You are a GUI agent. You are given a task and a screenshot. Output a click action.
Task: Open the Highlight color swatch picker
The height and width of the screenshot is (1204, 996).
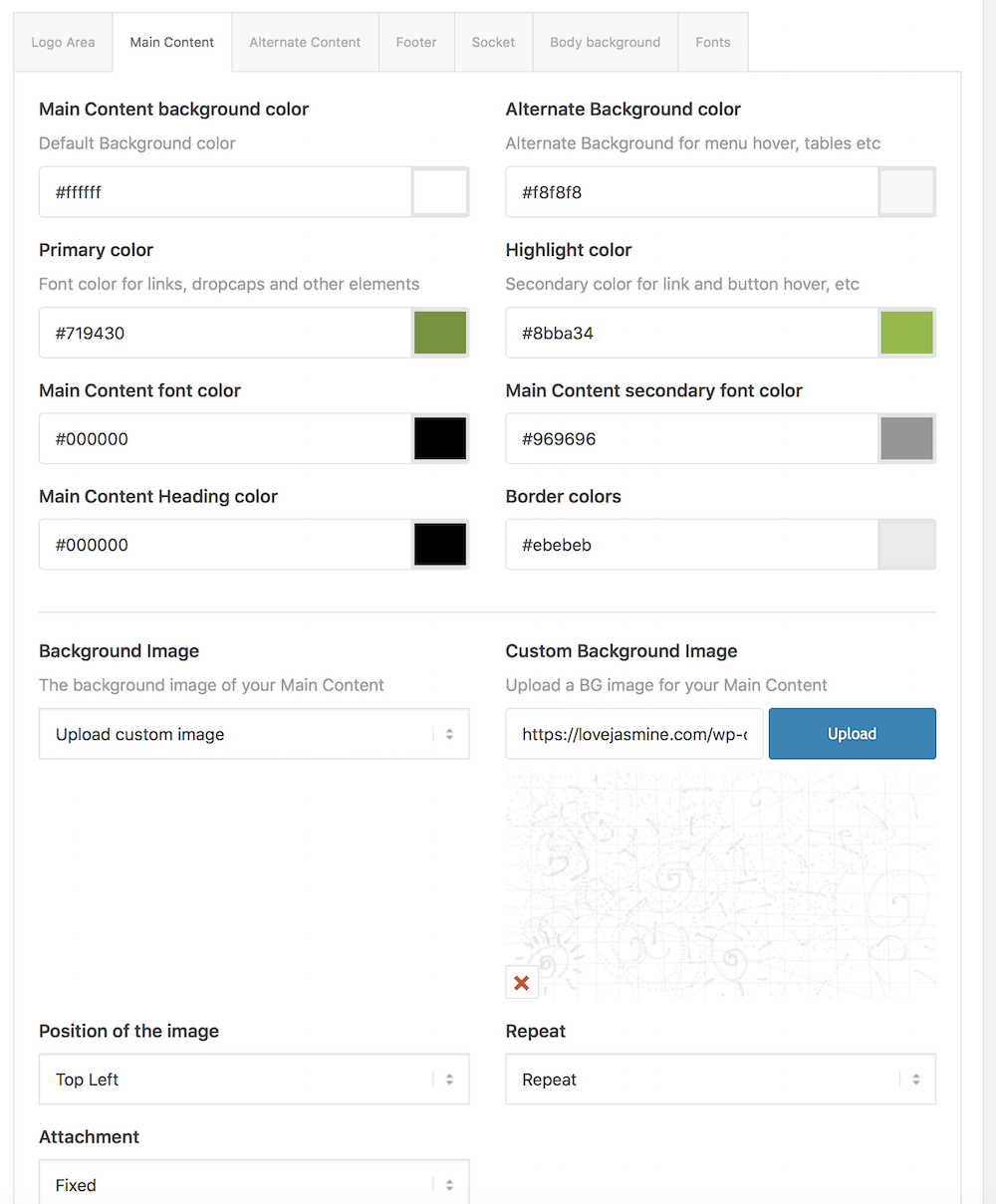tap(906, 333)
